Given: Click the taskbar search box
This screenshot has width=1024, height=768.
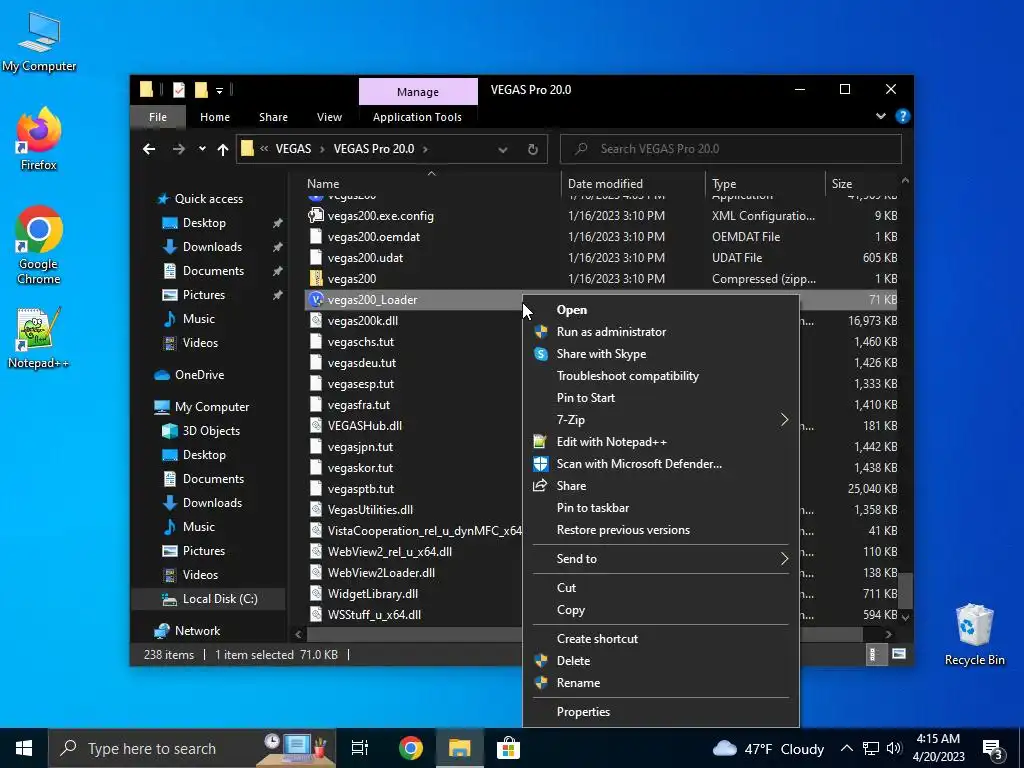Looking at the screenshot, I should coord(192,748).
